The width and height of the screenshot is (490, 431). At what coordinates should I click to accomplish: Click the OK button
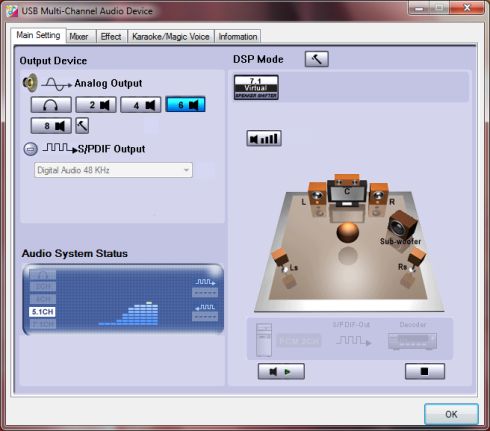click(451, 414)
